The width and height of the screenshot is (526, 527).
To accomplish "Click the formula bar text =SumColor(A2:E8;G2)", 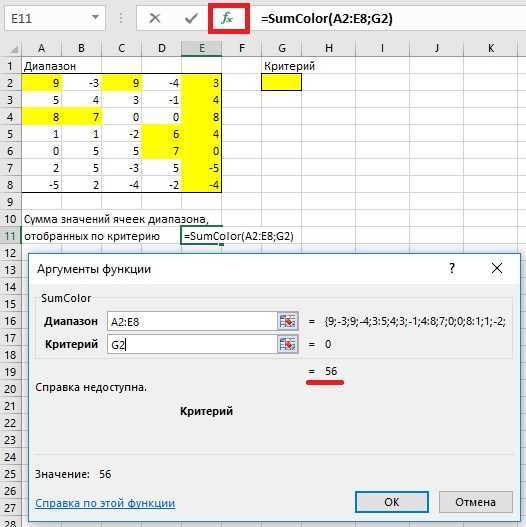I will click(327, 18).
